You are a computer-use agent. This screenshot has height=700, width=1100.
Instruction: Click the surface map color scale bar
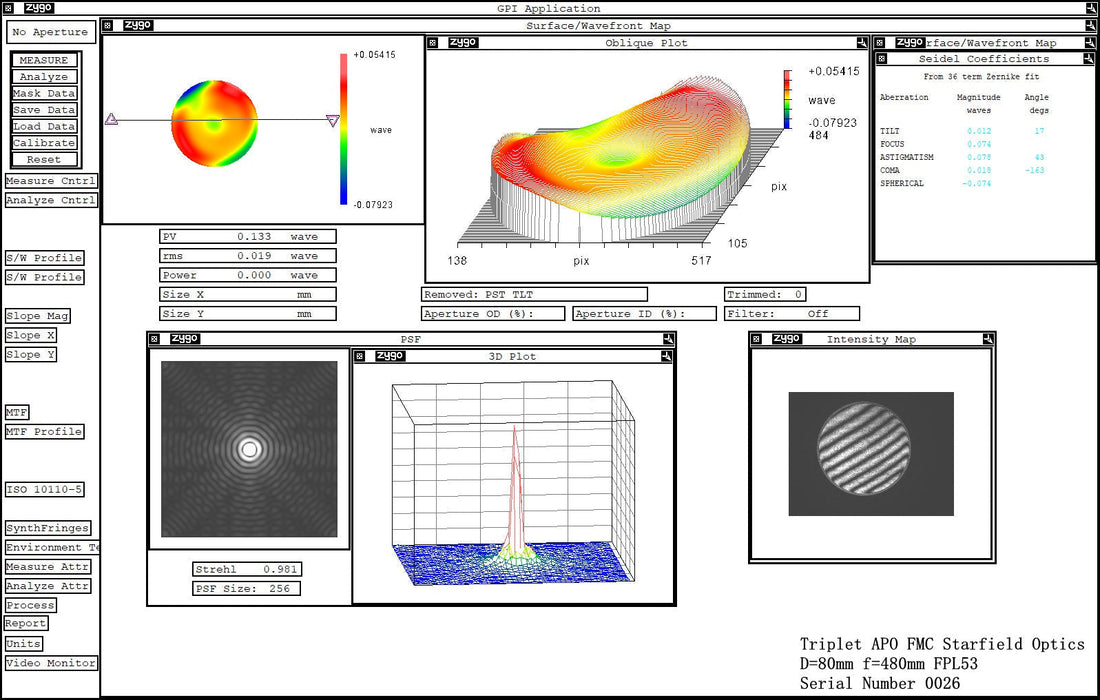click(x=344, y=129)
